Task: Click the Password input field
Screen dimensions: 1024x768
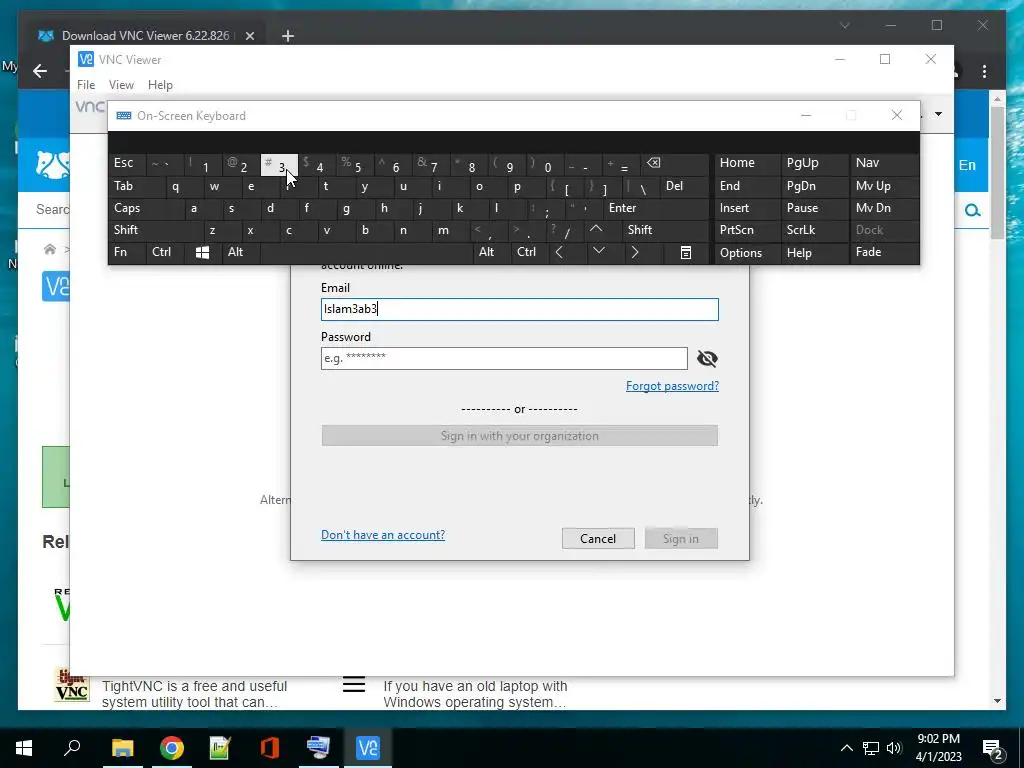Action: (504, 358)
